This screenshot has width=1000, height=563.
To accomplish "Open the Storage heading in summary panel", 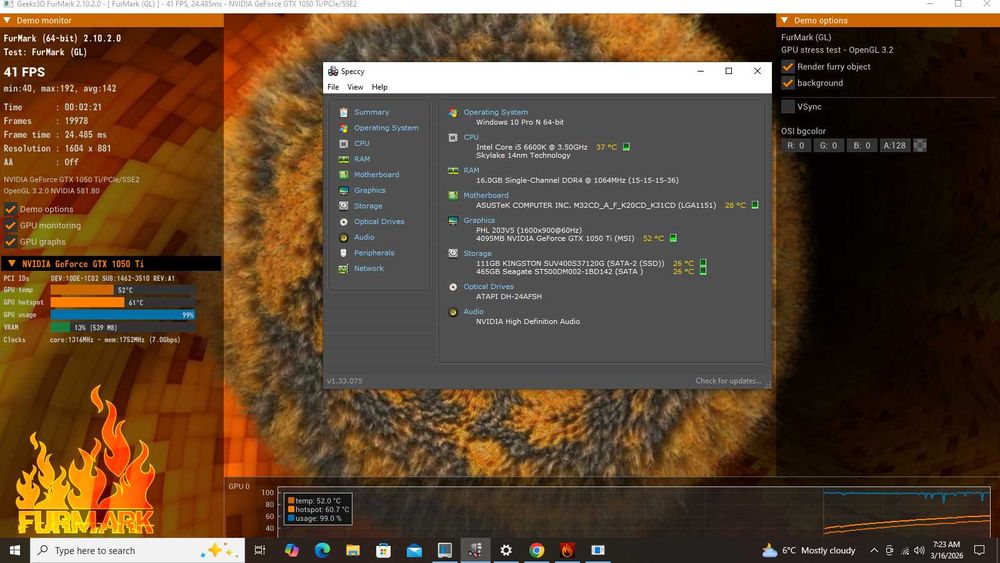I will tap(477, 253).
